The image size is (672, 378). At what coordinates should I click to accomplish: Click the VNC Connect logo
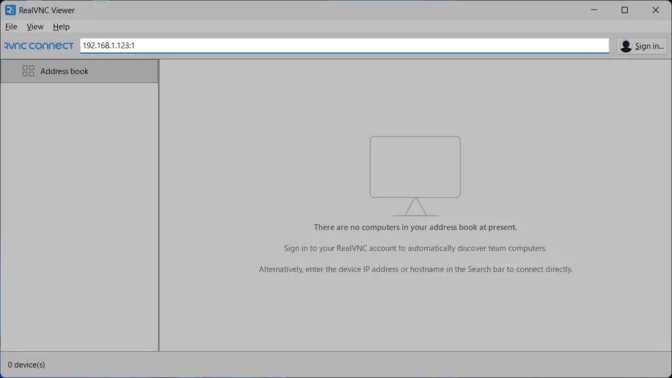[x=39, y=45]
